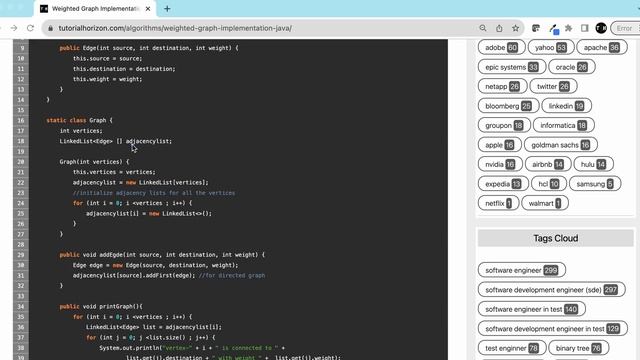
Task: Open the apple company tag
Action: coord(500,144)
